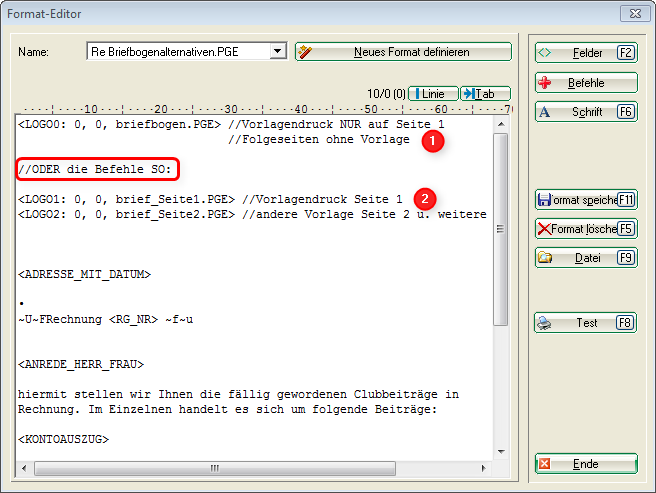Insert a tab stop with Tab button
656x493 pixels.
(485, 93)
